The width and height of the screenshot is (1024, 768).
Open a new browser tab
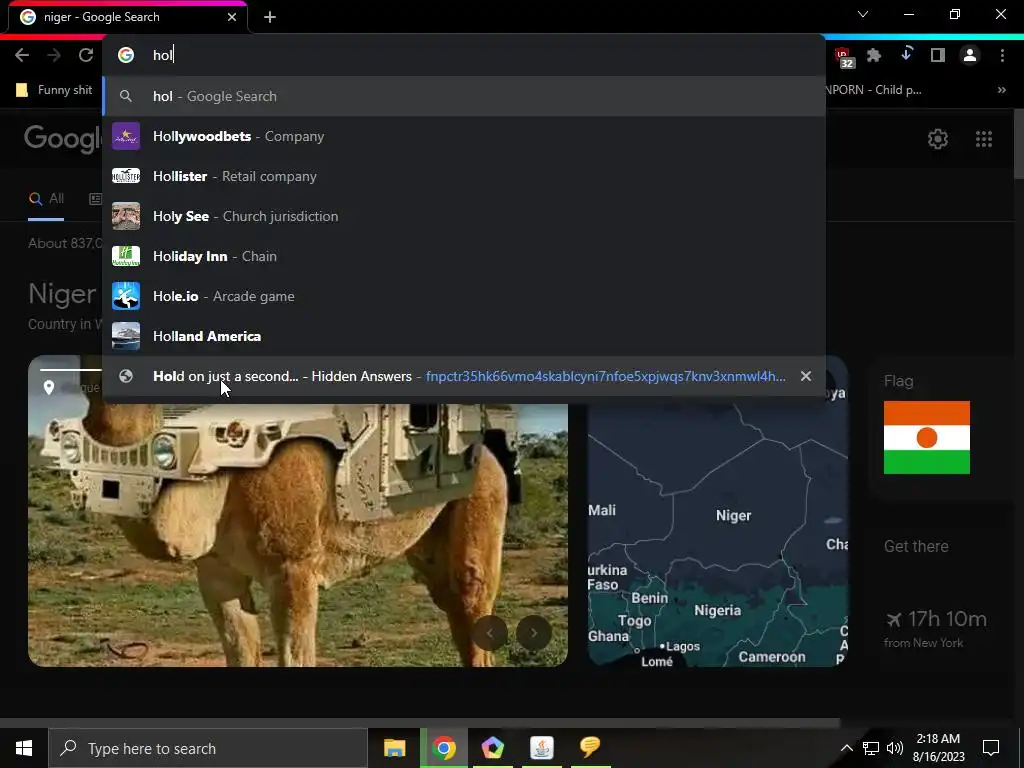point(270,17)
